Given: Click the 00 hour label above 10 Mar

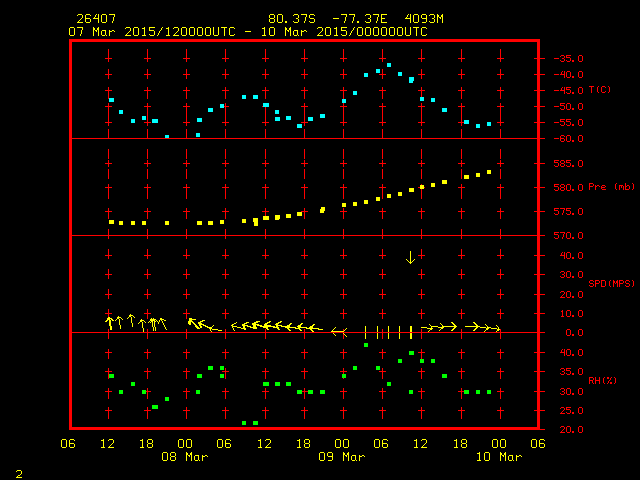Looking at the screenshot, I should 499,444.
